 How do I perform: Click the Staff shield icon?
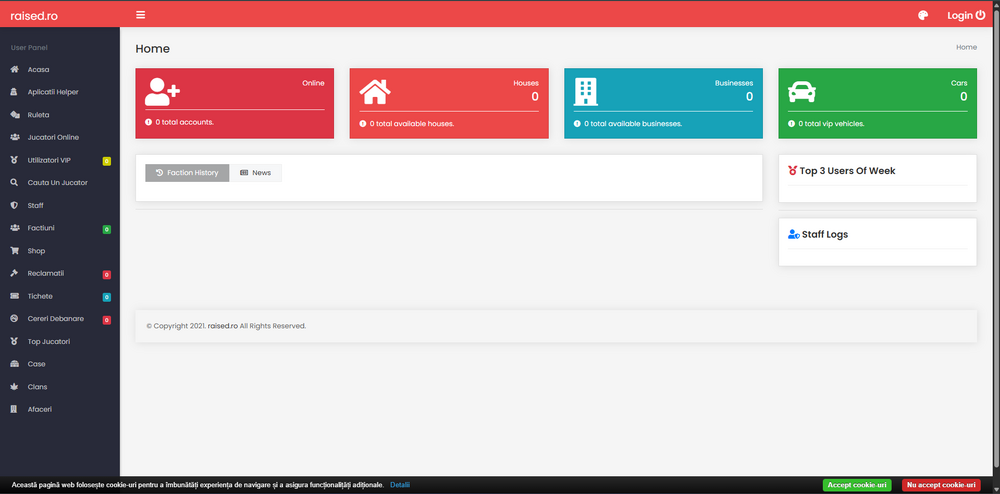(x=15, y=205)
